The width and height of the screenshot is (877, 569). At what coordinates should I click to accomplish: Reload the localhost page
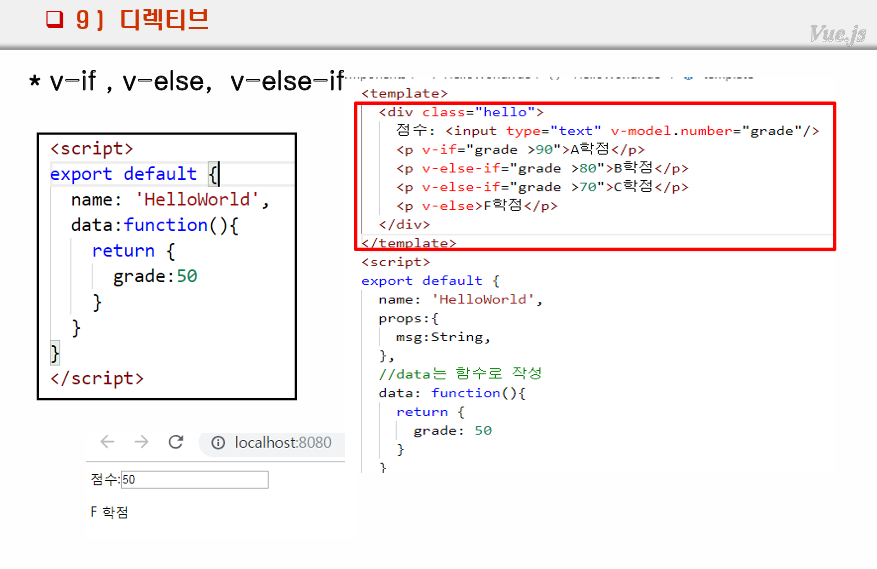(x=176, y=442)
